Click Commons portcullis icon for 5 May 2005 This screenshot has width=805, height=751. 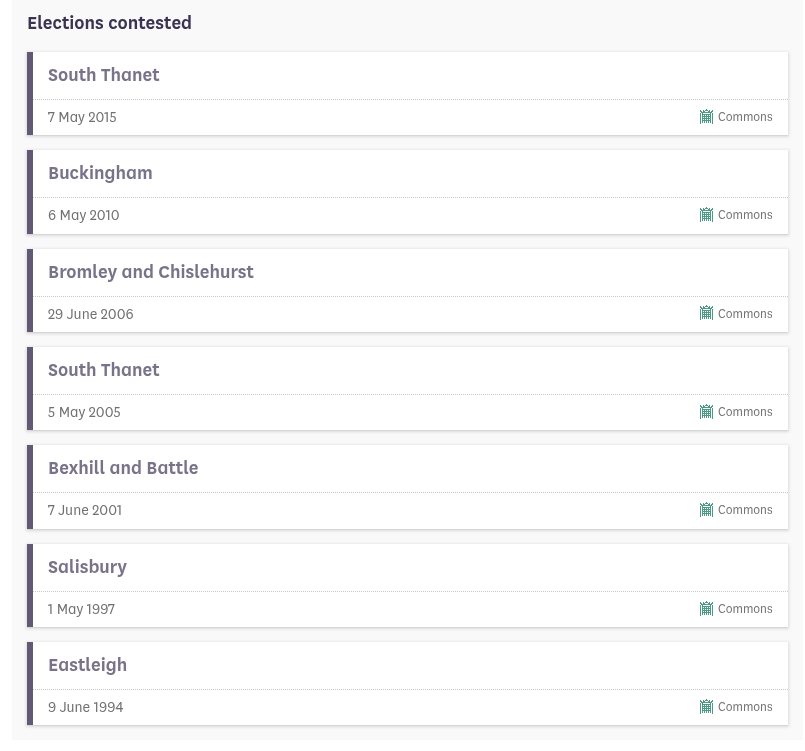(x=706, y=412)
